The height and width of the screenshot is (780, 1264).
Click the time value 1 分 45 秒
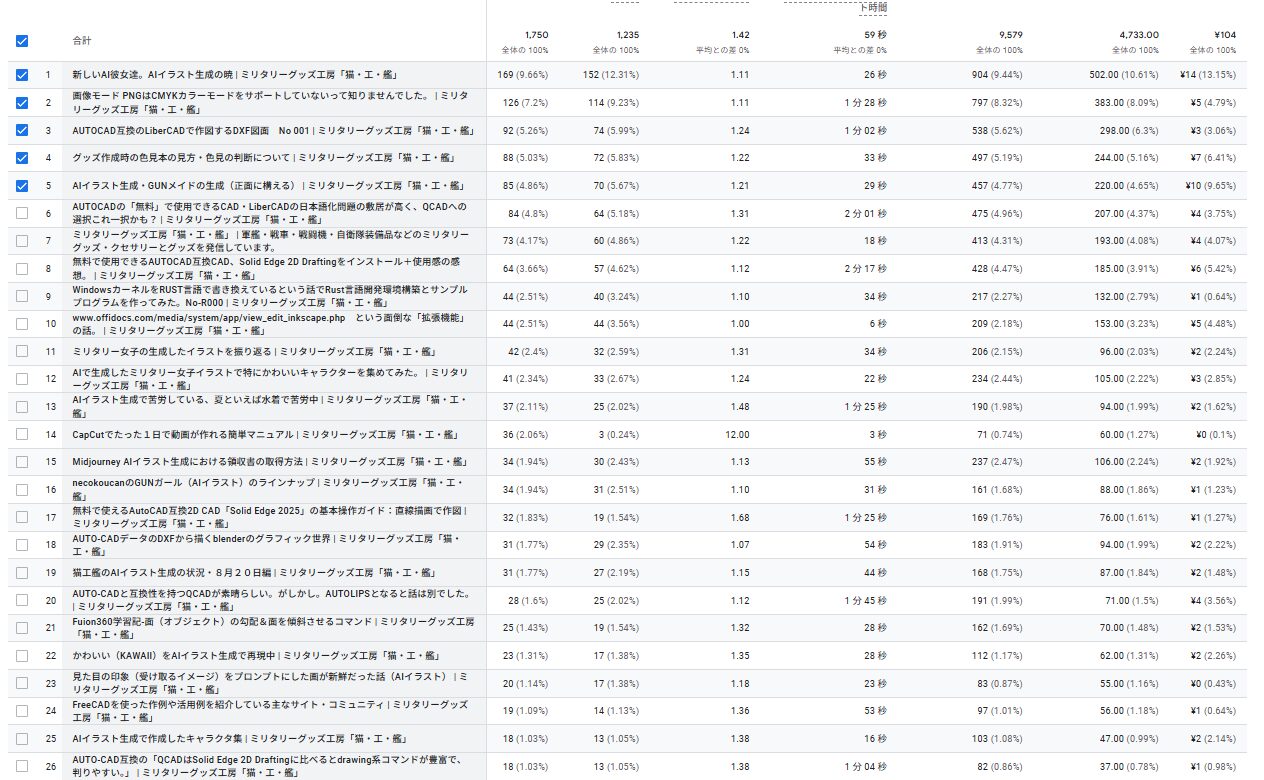click(x=868, y=600)
